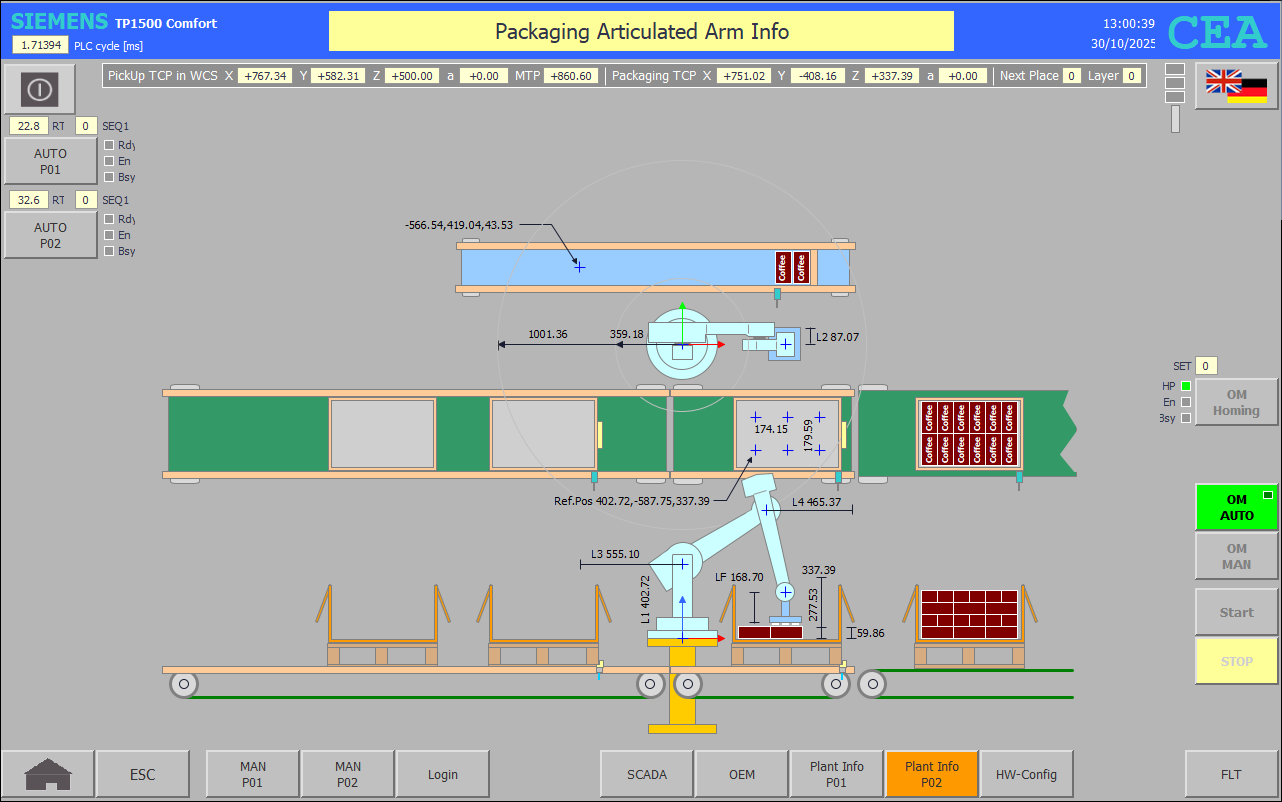Toggle the En indicator under AUTO P01
Image resolution: width=1282 pixels, height=802 pixels.
(109, 161)
